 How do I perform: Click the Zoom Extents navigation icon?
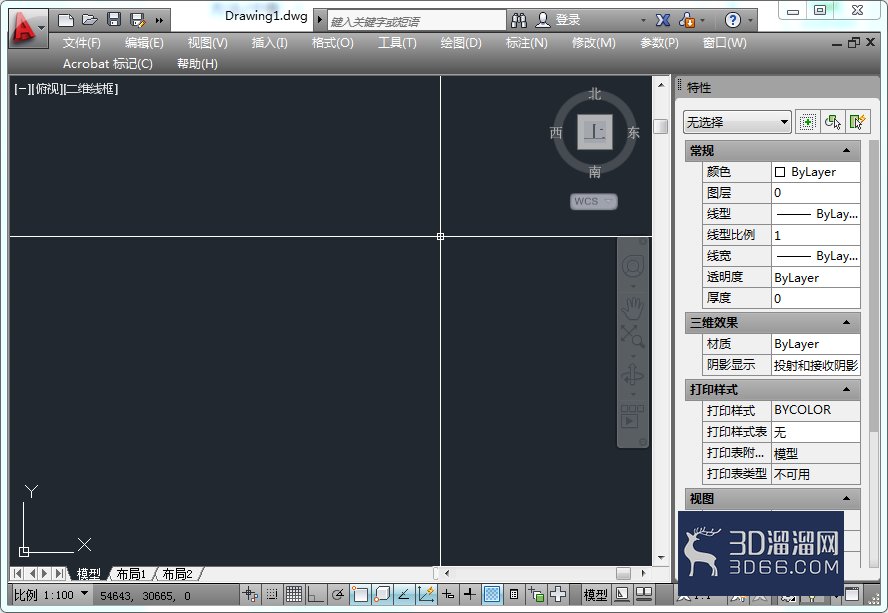(x=633, y=337)
